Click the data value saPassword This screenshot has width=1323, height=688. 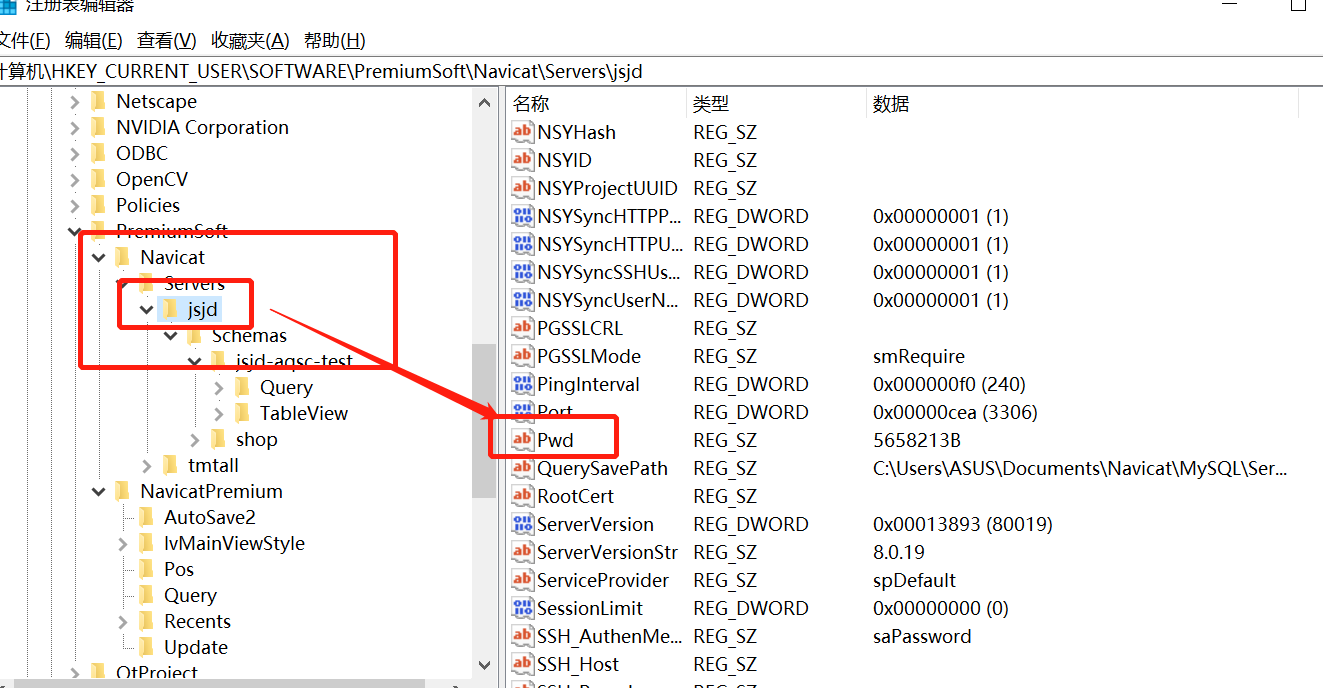pyautogui.click(x=922, y=636)
